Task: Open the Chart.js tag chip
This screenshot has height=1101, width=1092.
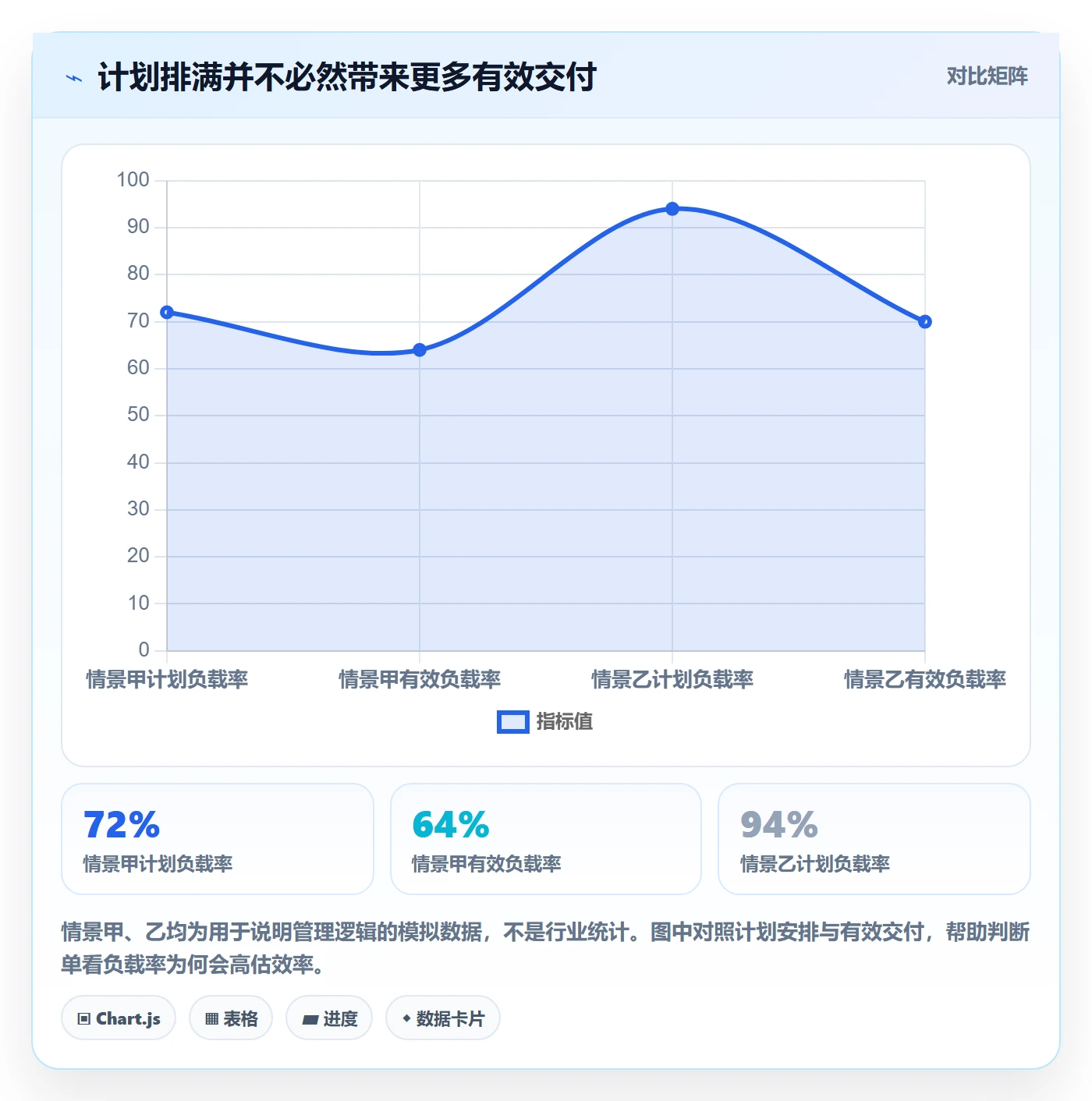Action: coord(119,1018)
